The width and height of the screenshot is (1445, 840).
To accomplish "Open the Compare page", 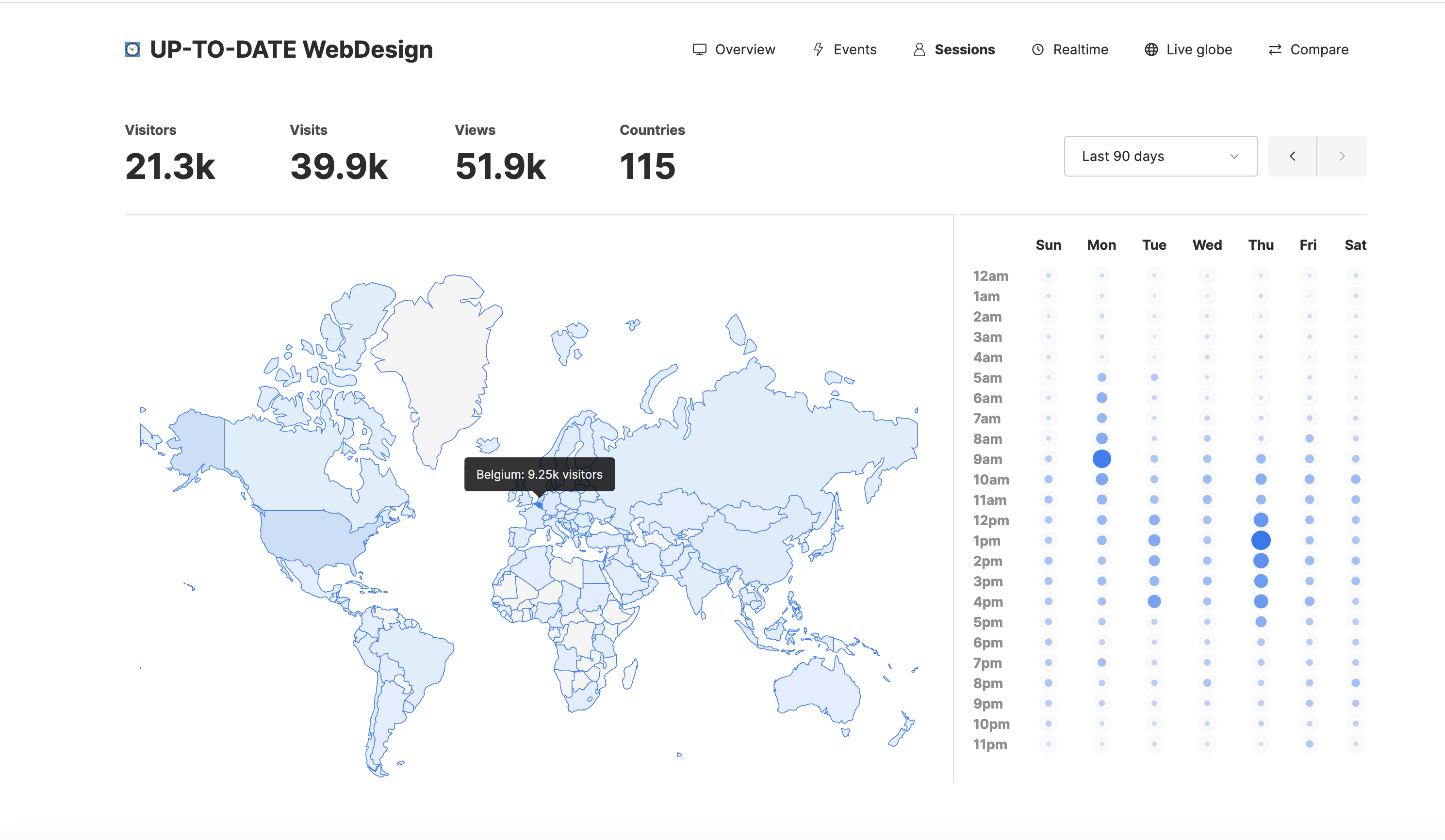I will 1309,50.
